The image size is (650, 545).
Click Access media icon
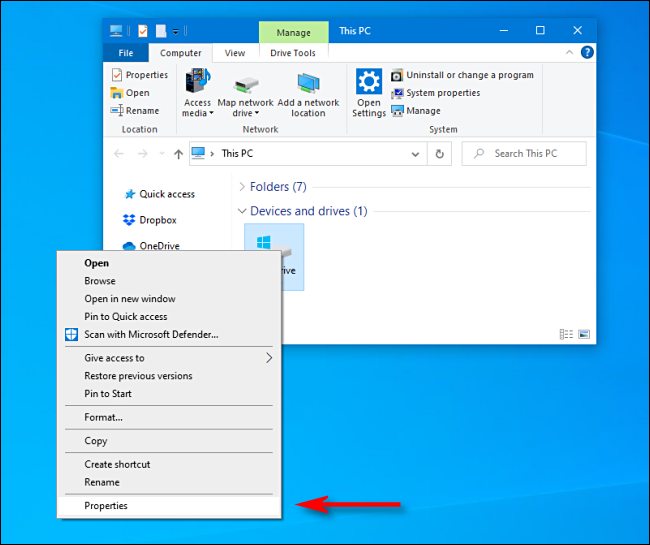click(x=197, y=83)
